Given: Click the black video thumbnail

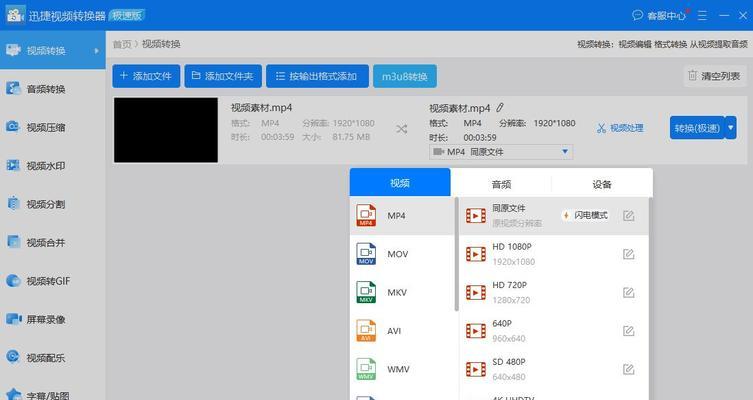Looking at the screenshot, I should tap(166, 130).
